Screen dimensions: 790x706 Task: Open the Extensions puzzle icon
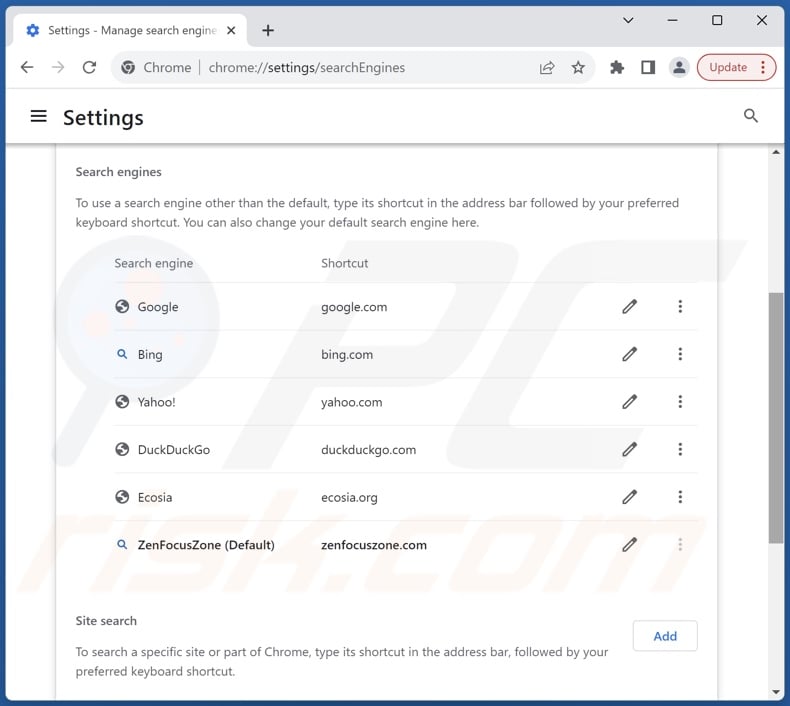(x=617, y=68)
